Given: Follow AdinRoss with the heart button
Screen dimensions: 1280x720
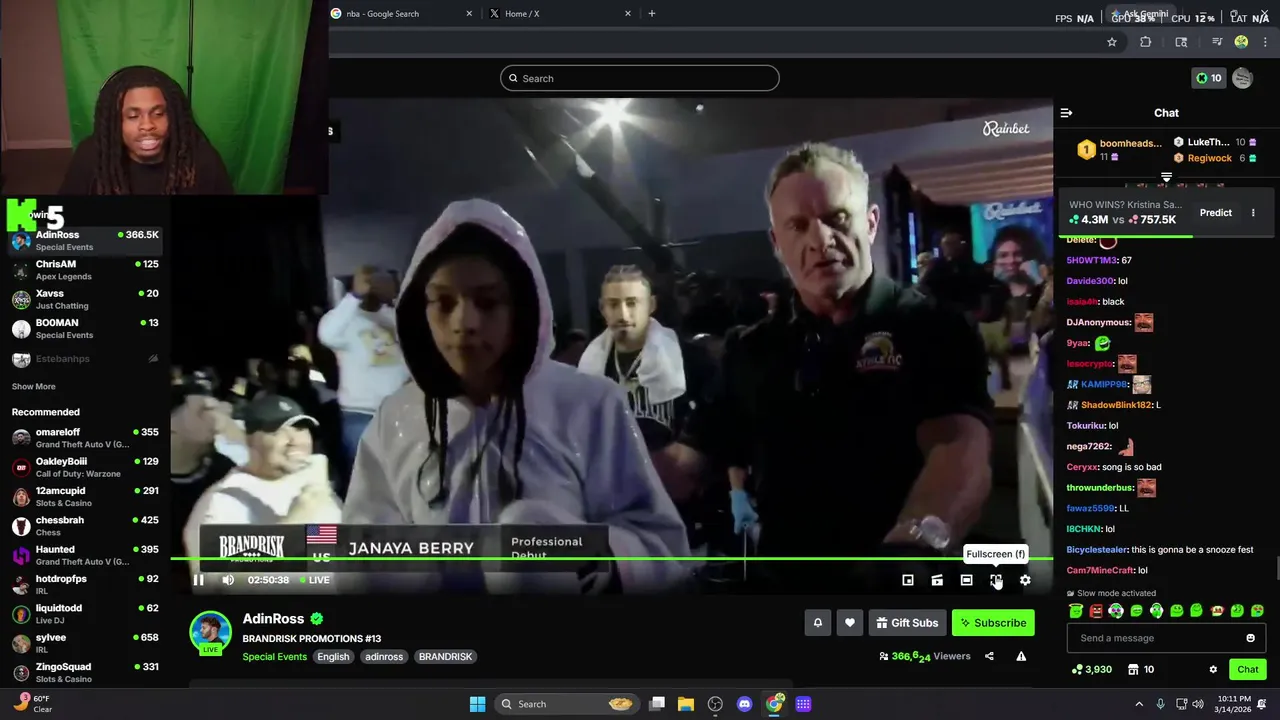Looking at the screenshot, I should (849, 623).
